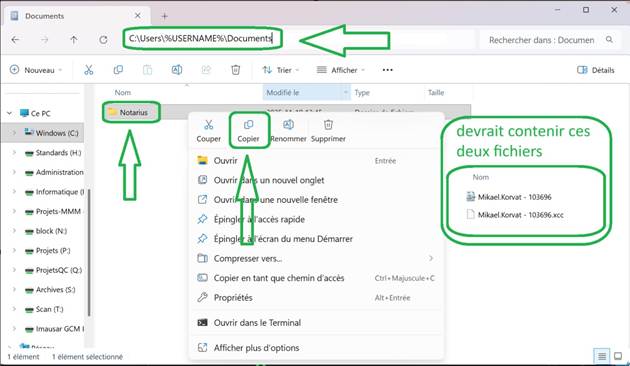630x366 pixels.
Task: Choose Ouvrir from the context menu
Action: coord(317,160)
